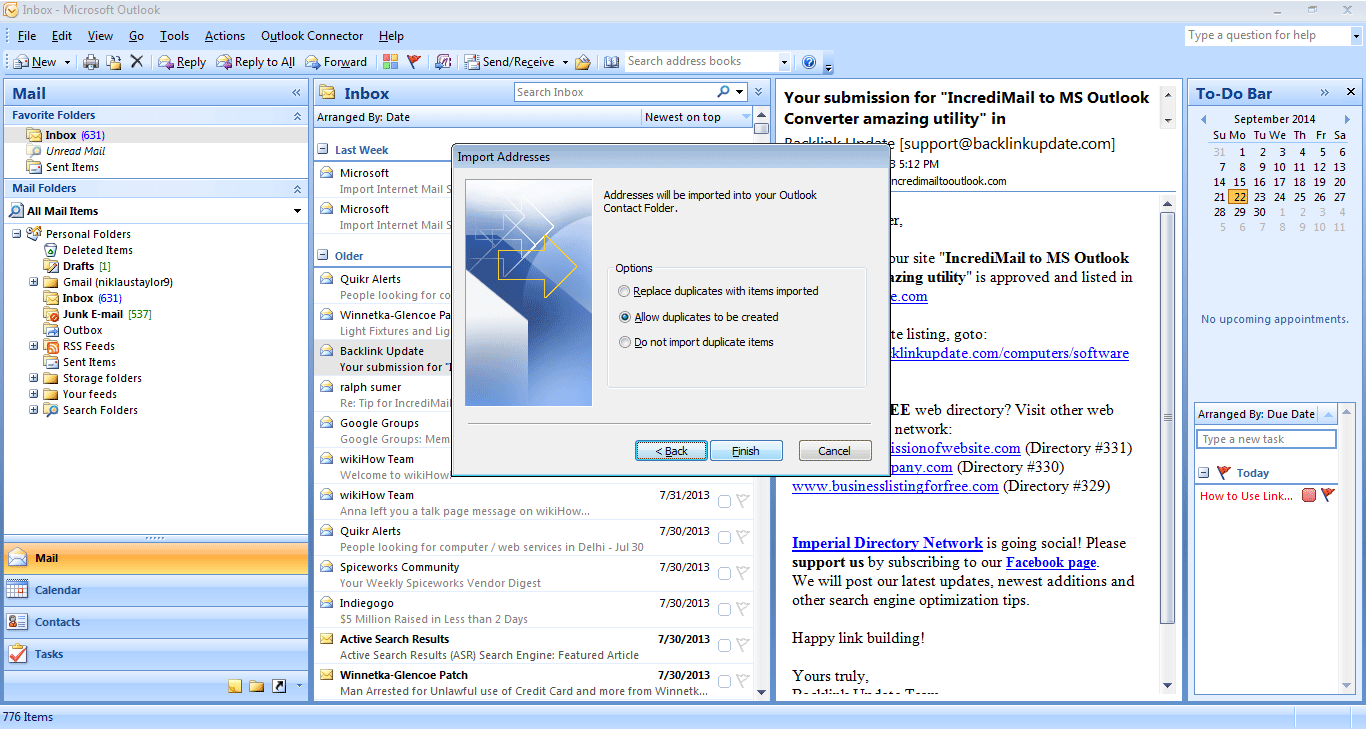Open the Edit menu
Viewport: 1366px width, 729px height.
pyautogui.click(x=62, y=36)
